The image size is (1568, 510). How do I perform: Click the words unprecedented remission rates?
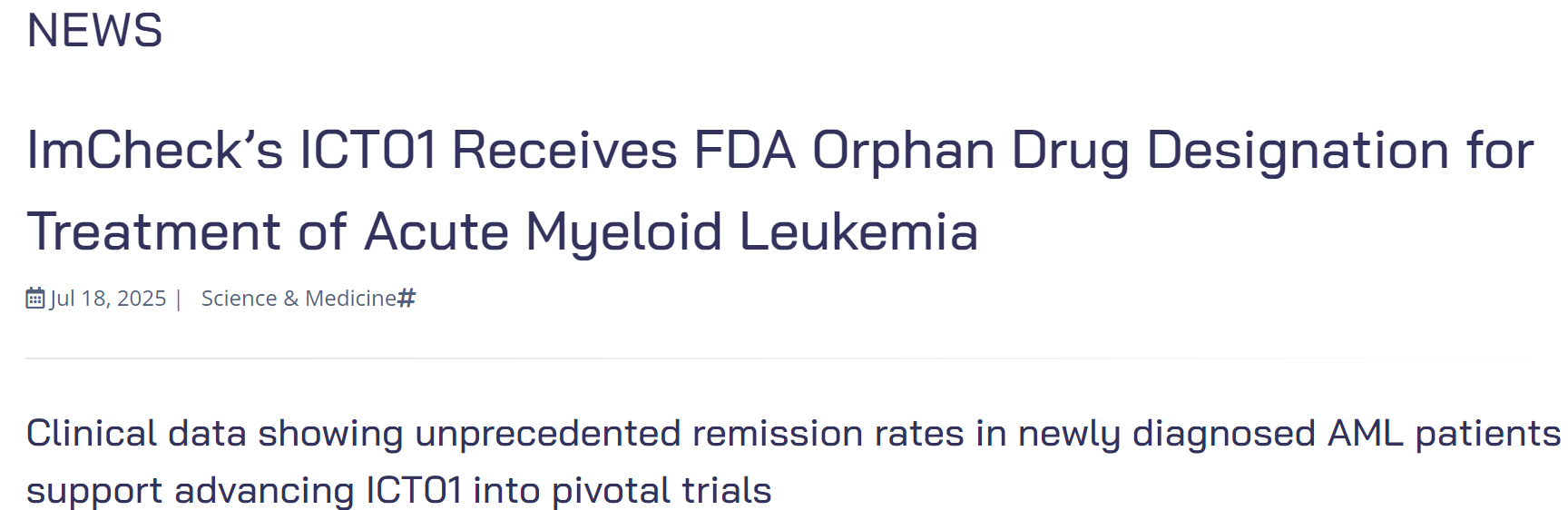690,434
